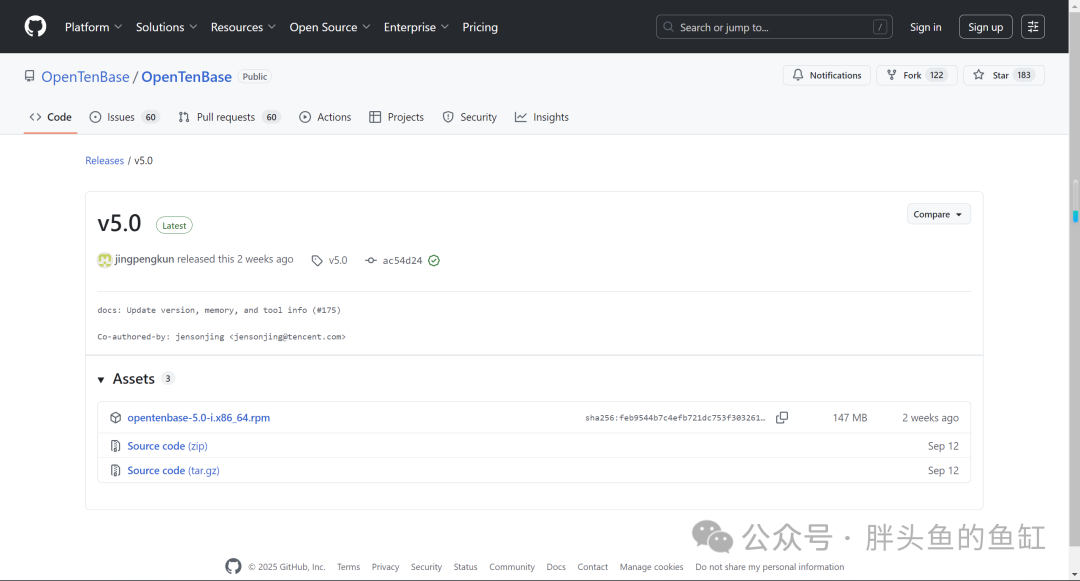Screen dimensions: 1080x581
Task: Star the OpenTenBase repository
Action: 1004,75
